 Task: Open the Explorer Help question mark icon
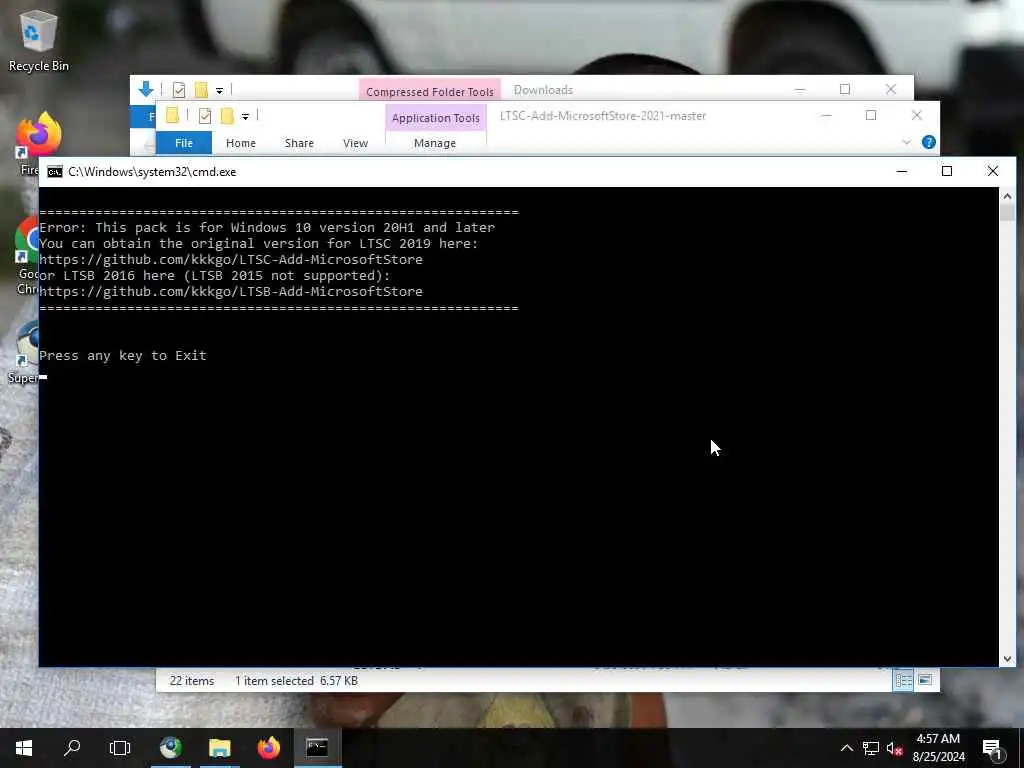(x=928, y=142)
